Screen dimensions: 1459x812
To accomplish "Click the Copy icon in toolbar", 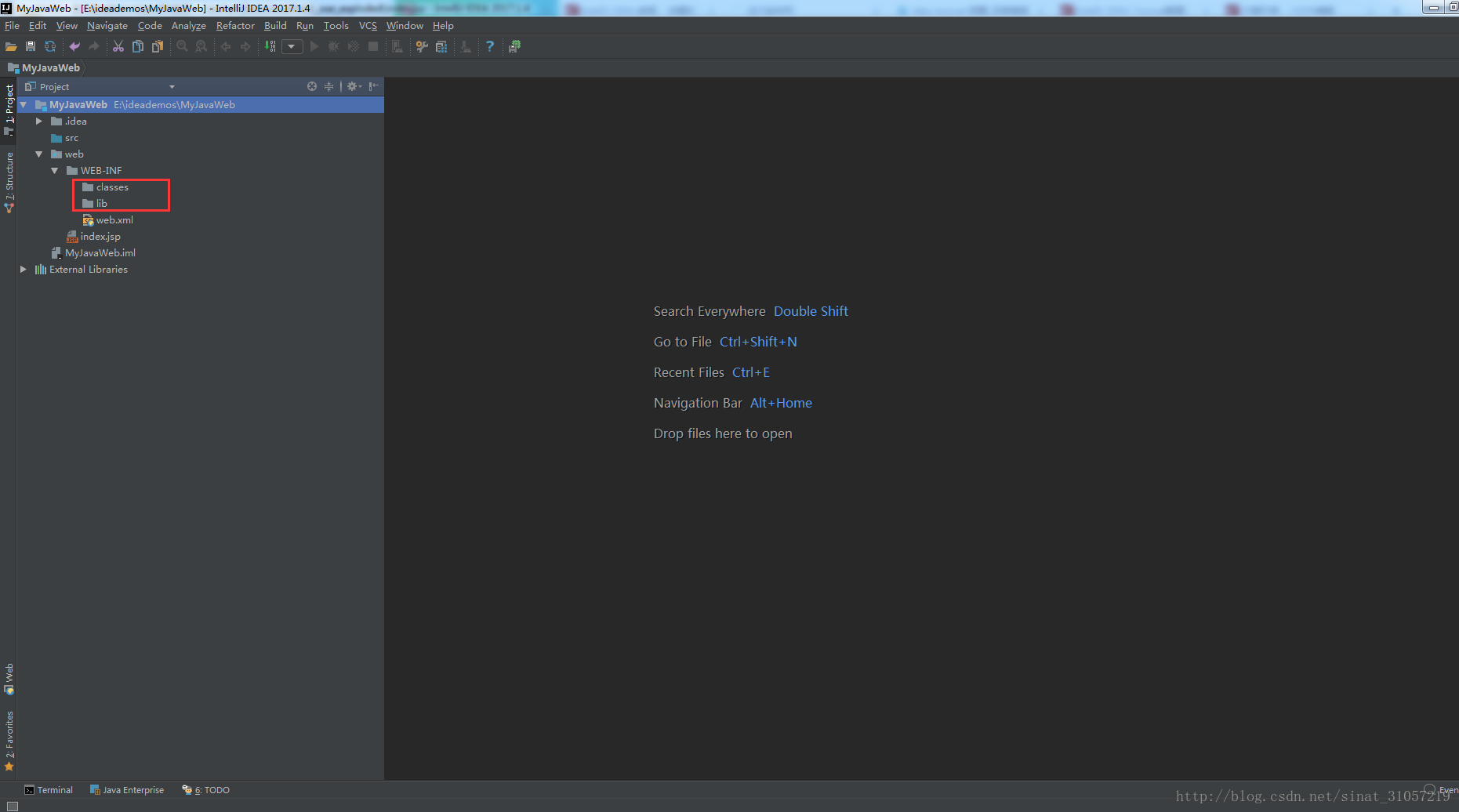I will [138, 47].
